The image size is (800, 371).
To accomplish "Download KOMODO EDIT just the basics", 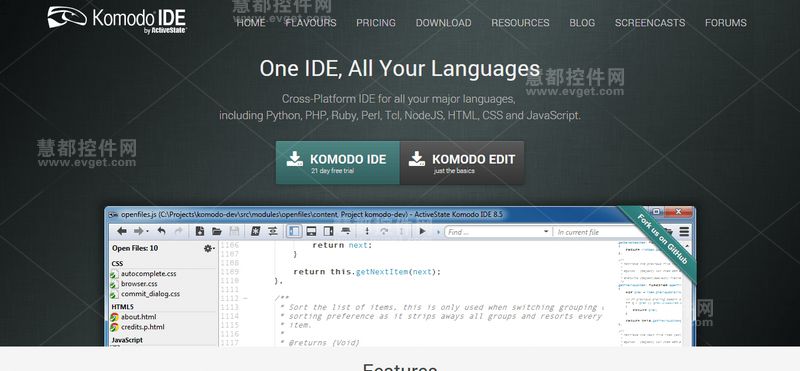I will pyautogui.click(x=462, y=163).
